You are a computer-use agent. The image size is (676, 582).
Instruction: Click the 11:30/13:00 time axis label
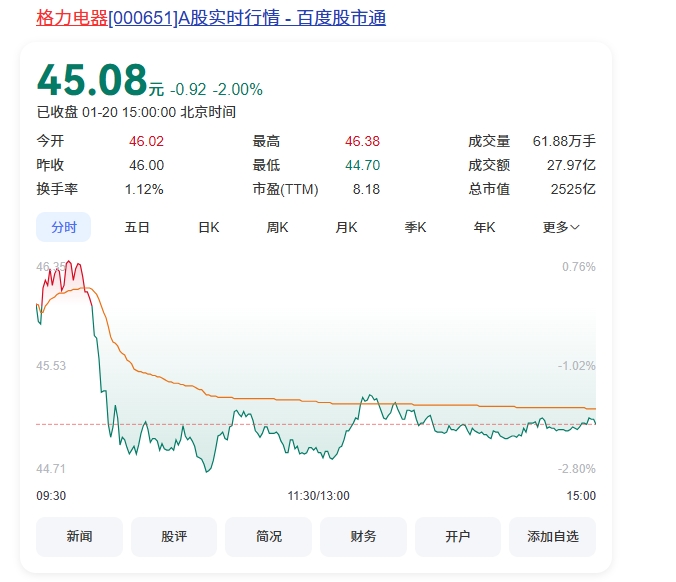pos(319,496)
